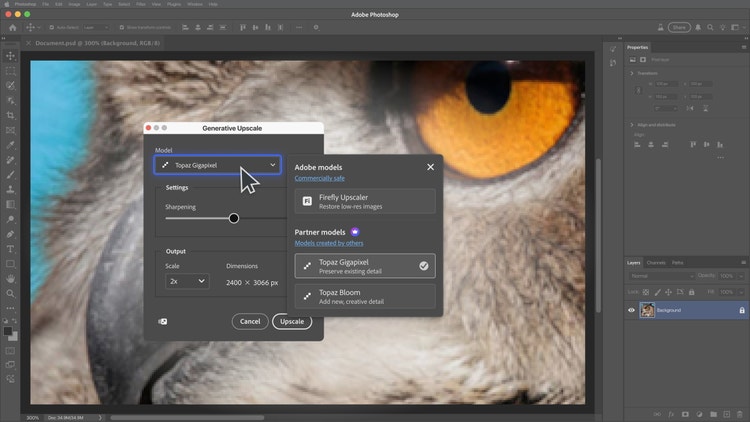The height and width of the screenshot is (422, 750).
Task: Toggle Auto-Select checkbox in options bar
Action: 52,28
